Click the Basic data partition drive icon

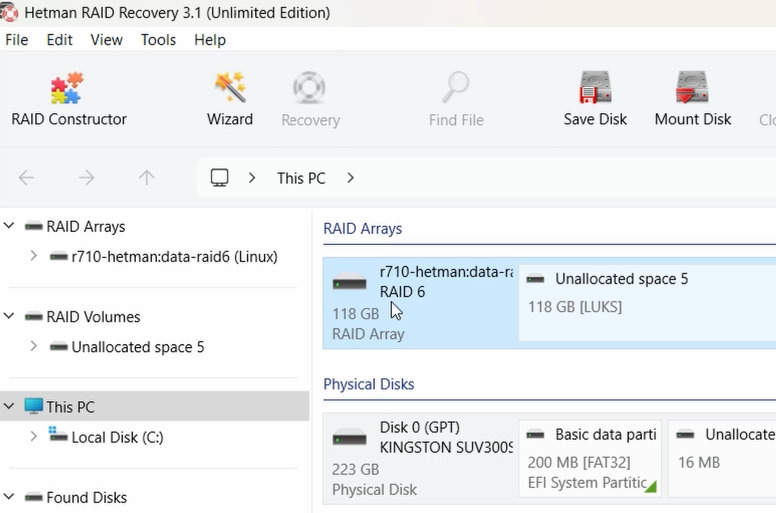535,435
